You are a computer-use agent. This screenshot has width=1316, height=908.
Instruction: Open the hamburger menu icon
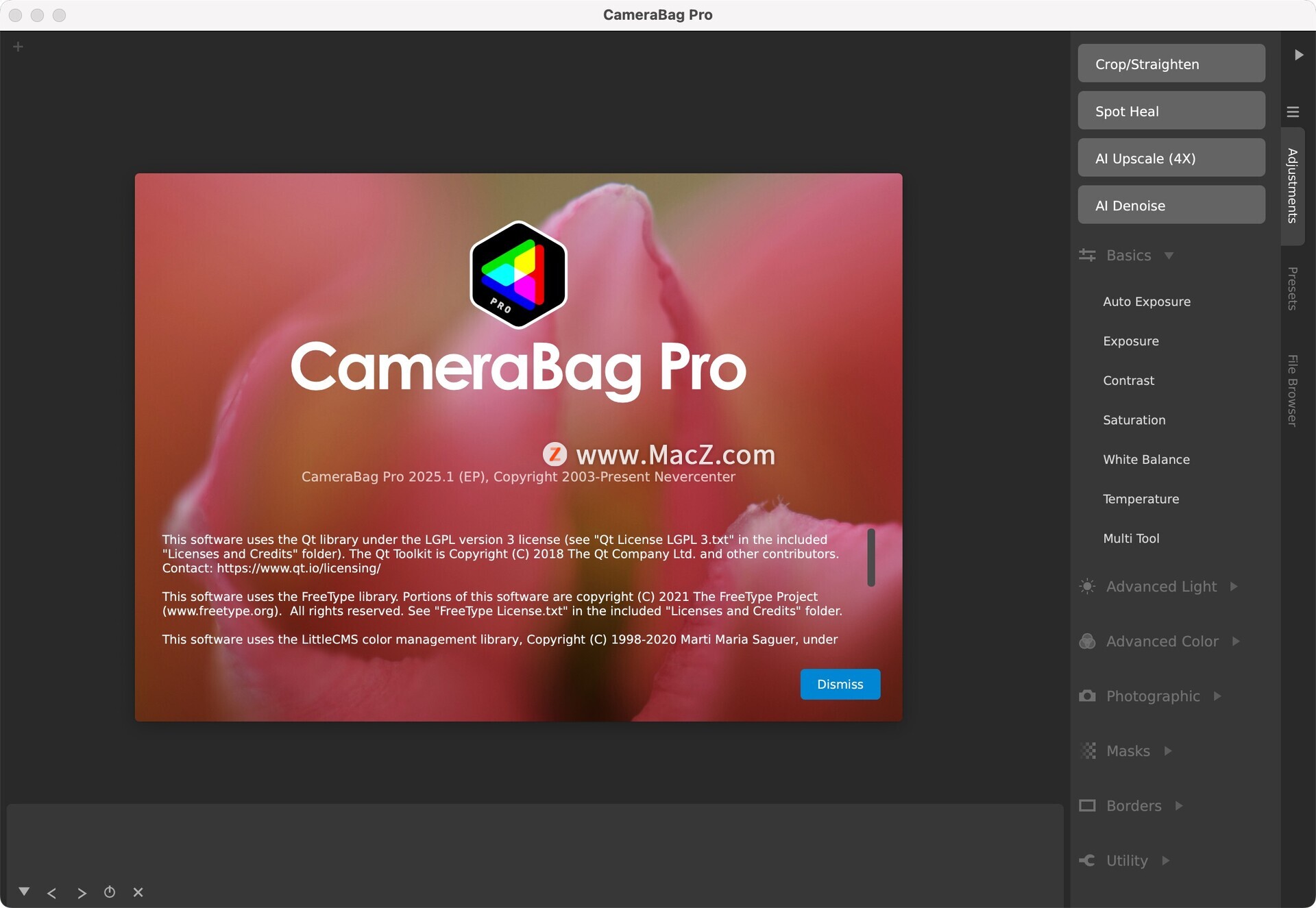pos(1293,112)
